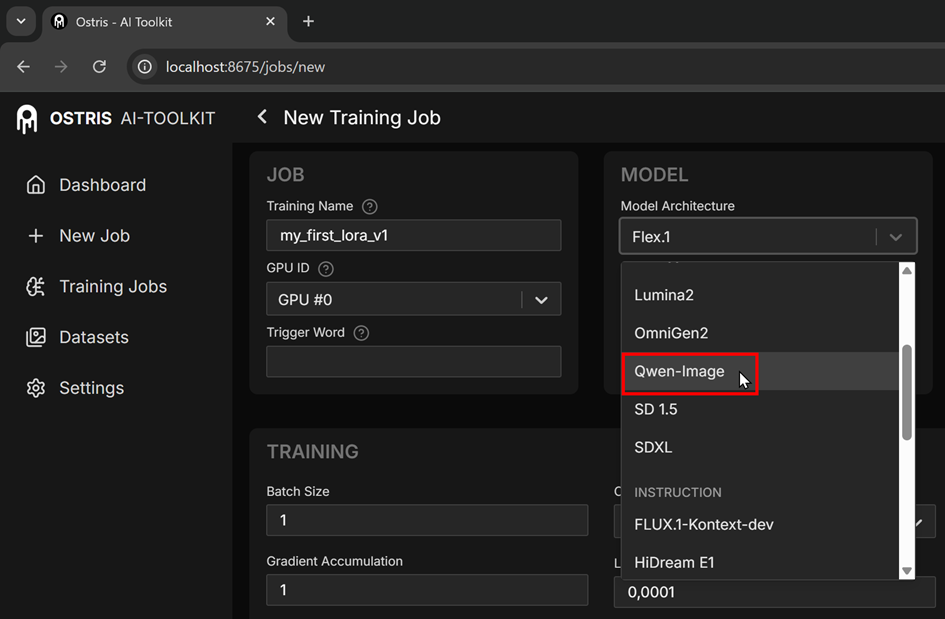This screenshot has height=619, width=945.
Task: Click the Training Name help question icon
Action: (x=370, y=207)
